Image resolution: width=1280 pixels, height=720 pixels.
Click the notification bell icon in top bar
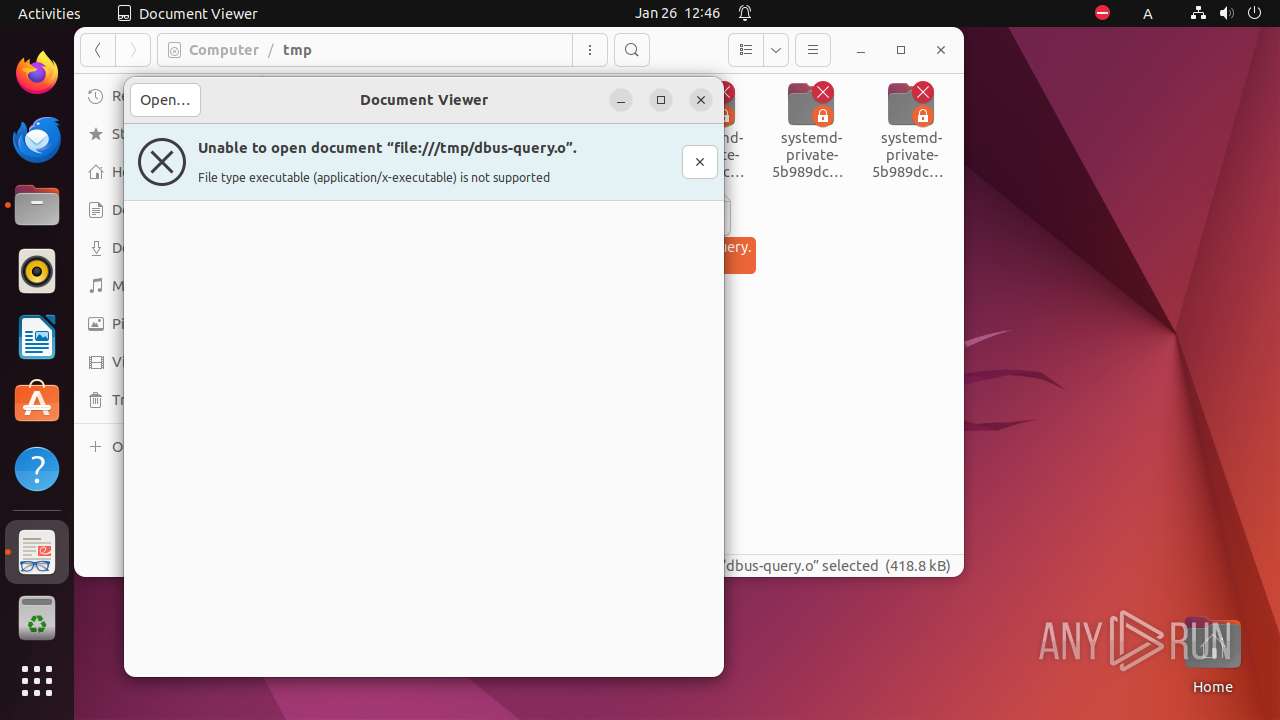pos(745,13)
